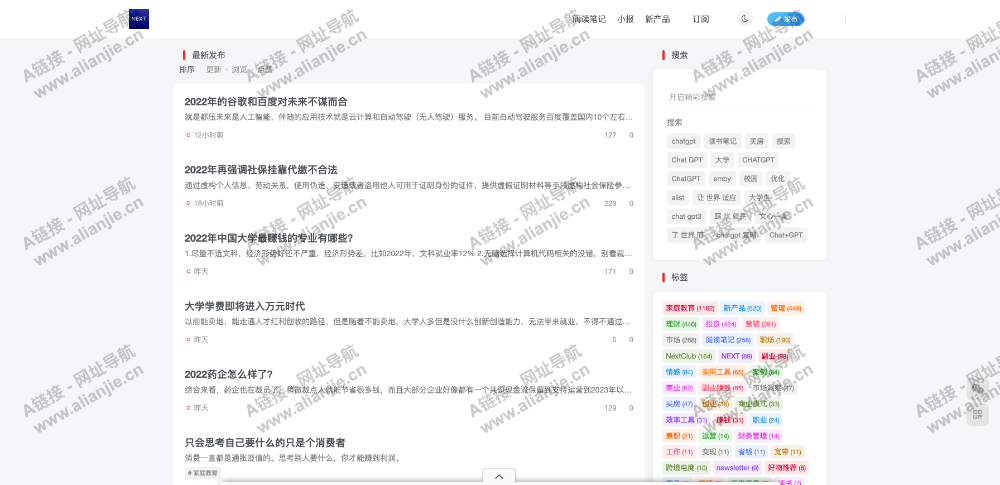Open tag 省钱 (11)
This screenshot has width=1000, height=485.
pyautogui.click(x=751, y=452)
